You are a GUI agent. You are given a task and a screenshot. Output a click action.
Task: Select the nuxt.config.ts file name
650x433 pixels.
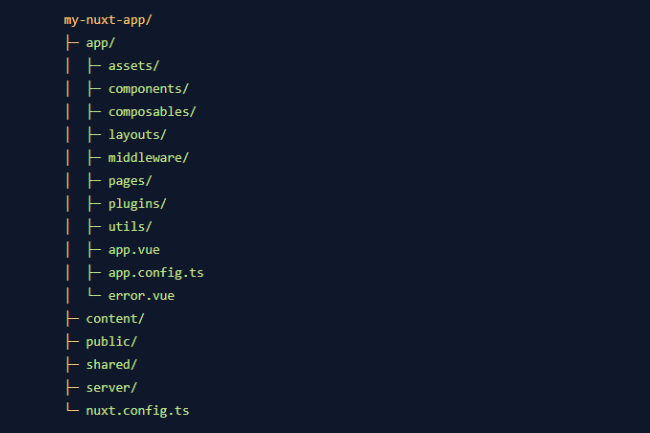pyautogui.click(x=138, y=411)
